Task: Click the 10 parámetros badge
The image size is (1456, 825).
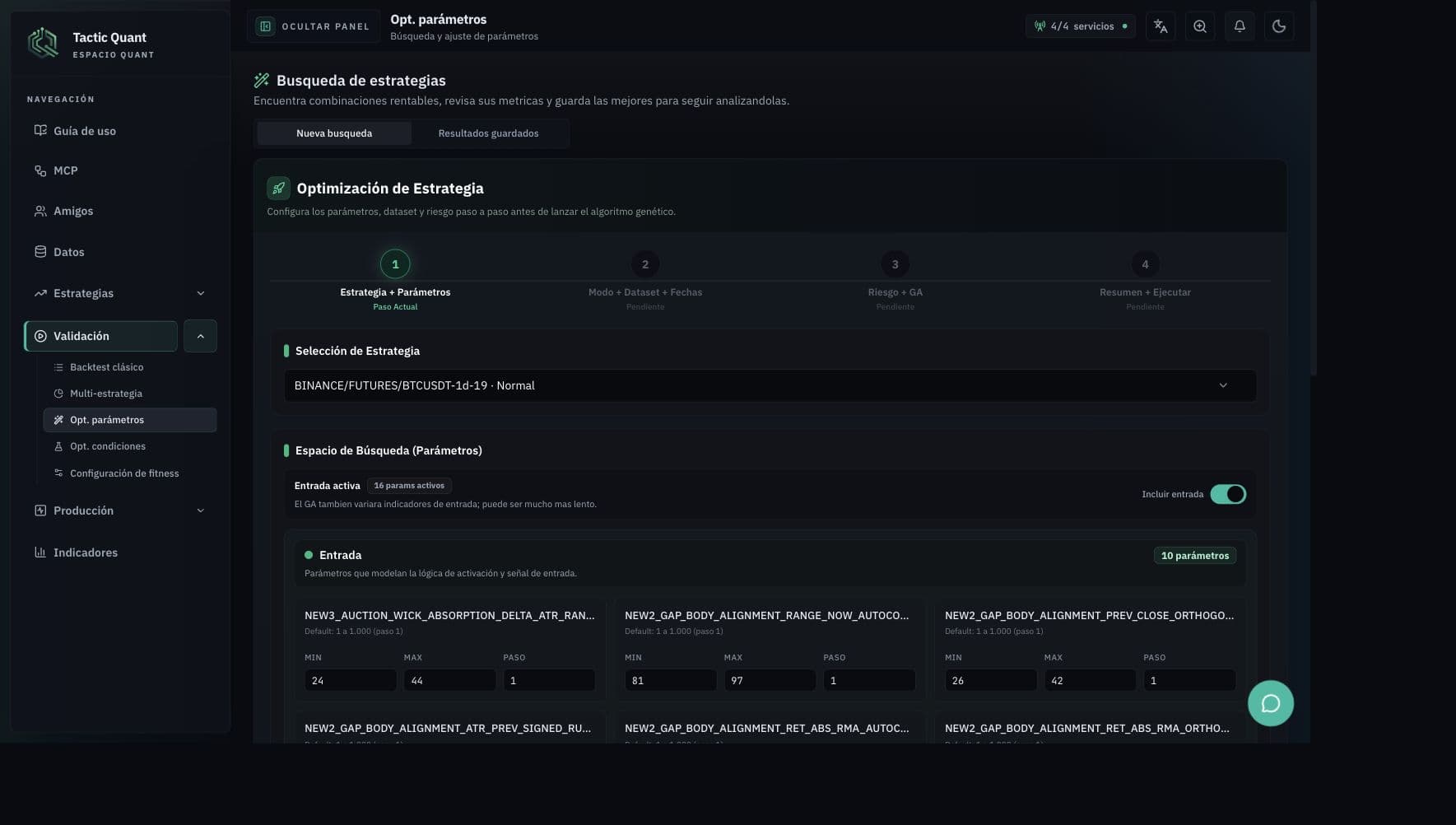Action: point(1195,556)
